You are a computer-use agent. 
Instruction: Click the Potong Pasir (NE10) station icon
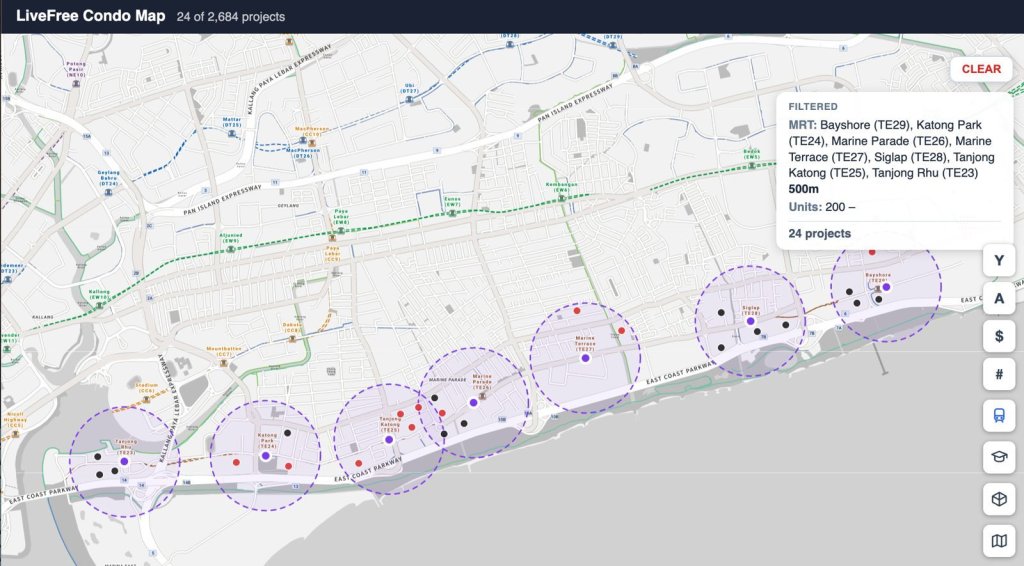click(76, 84)
